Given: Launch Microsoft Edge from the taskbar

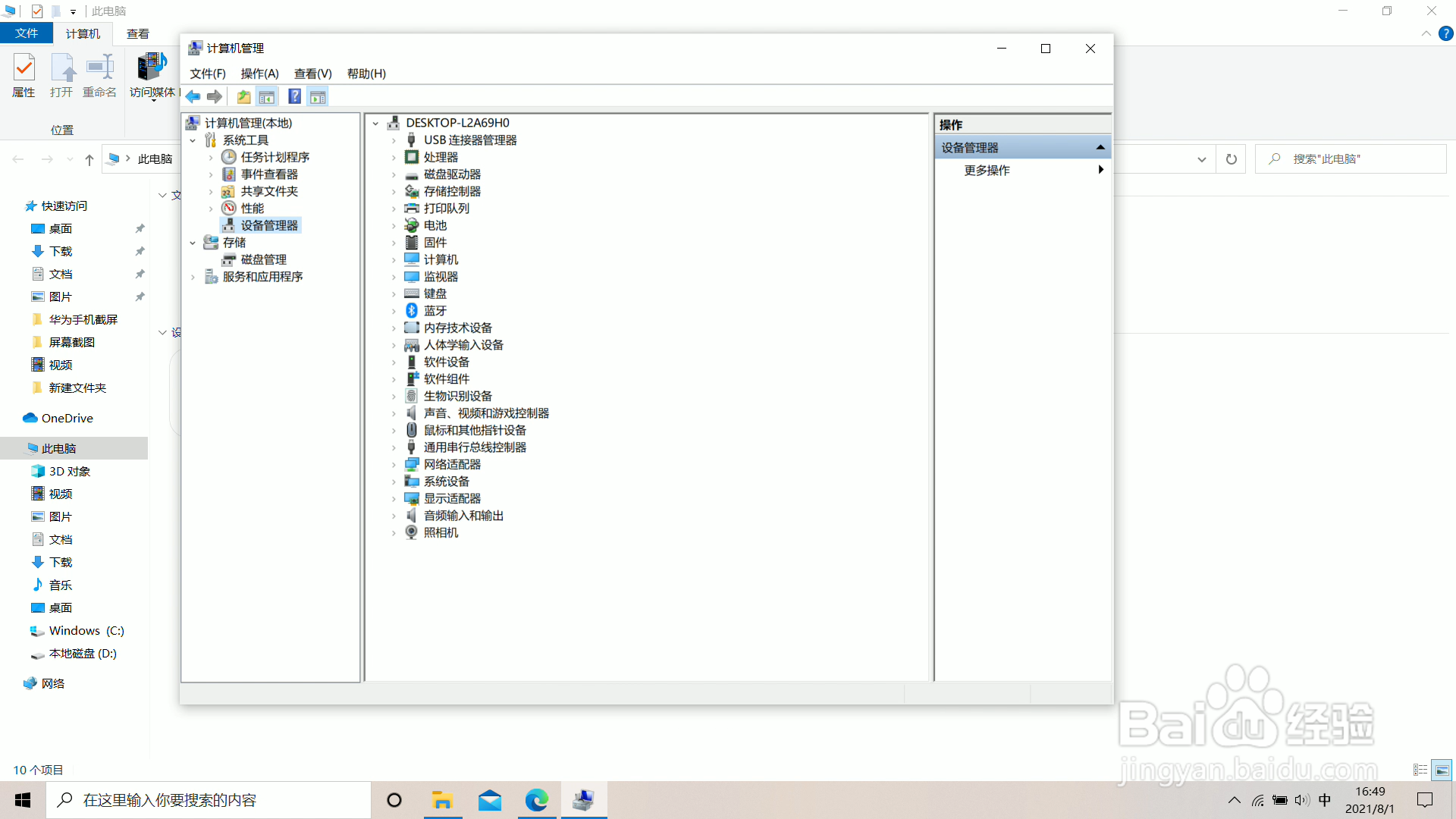Looking at the screenshot, I should pyautogui.click(x=537, y=800).
